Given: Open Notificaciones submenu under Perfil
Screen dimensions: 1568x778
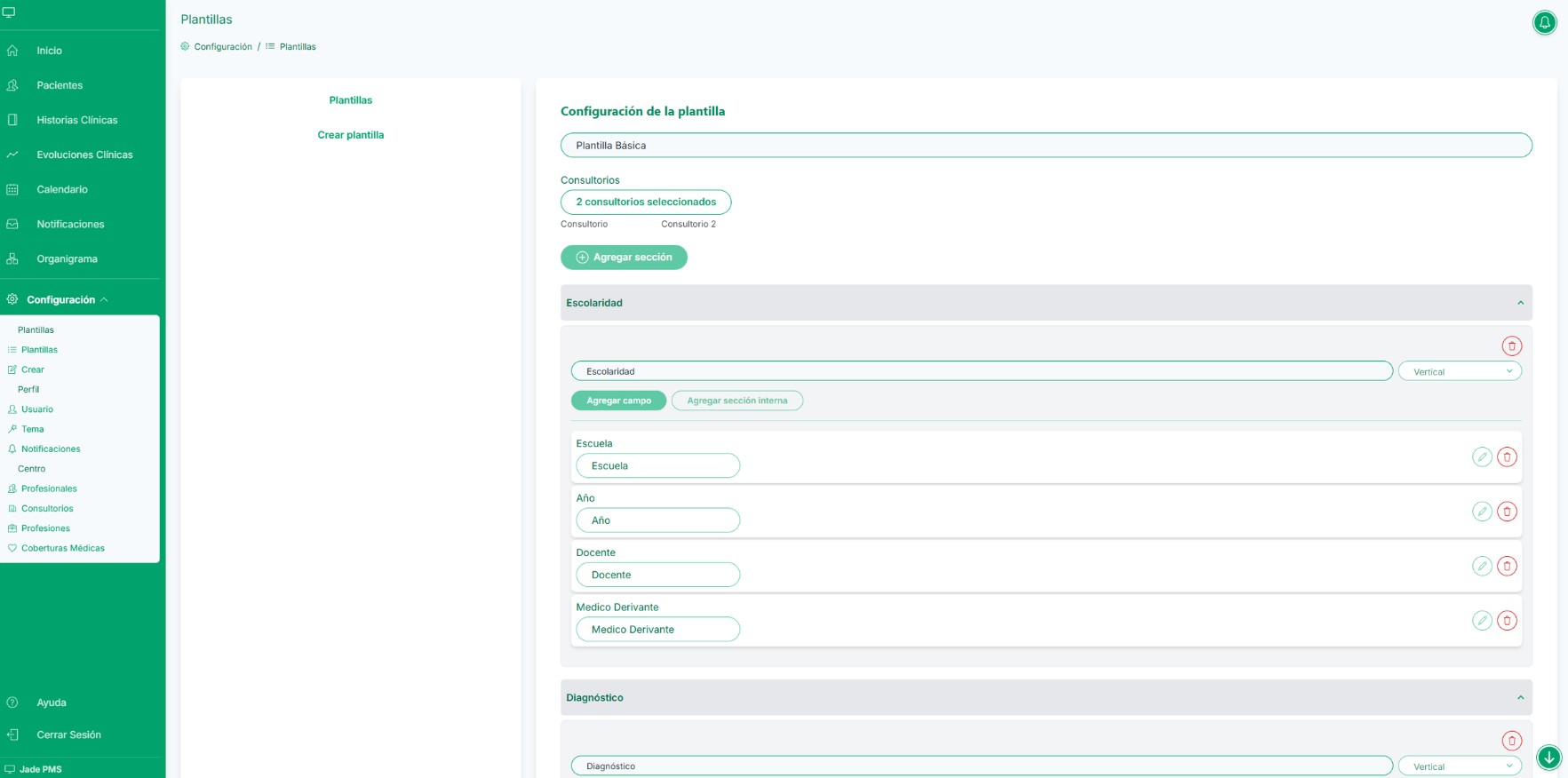Looking at the screenshot, I should (x=51, y=449).
